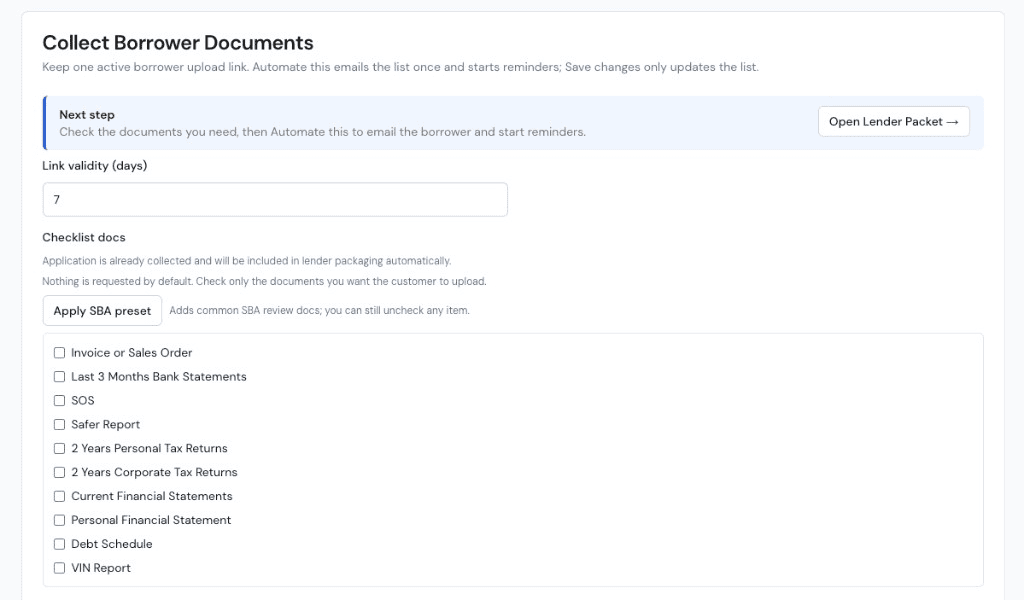Click the 'Adds common SBA review docs' hint
Viewport: 1024px width, 600px height.
319,311
